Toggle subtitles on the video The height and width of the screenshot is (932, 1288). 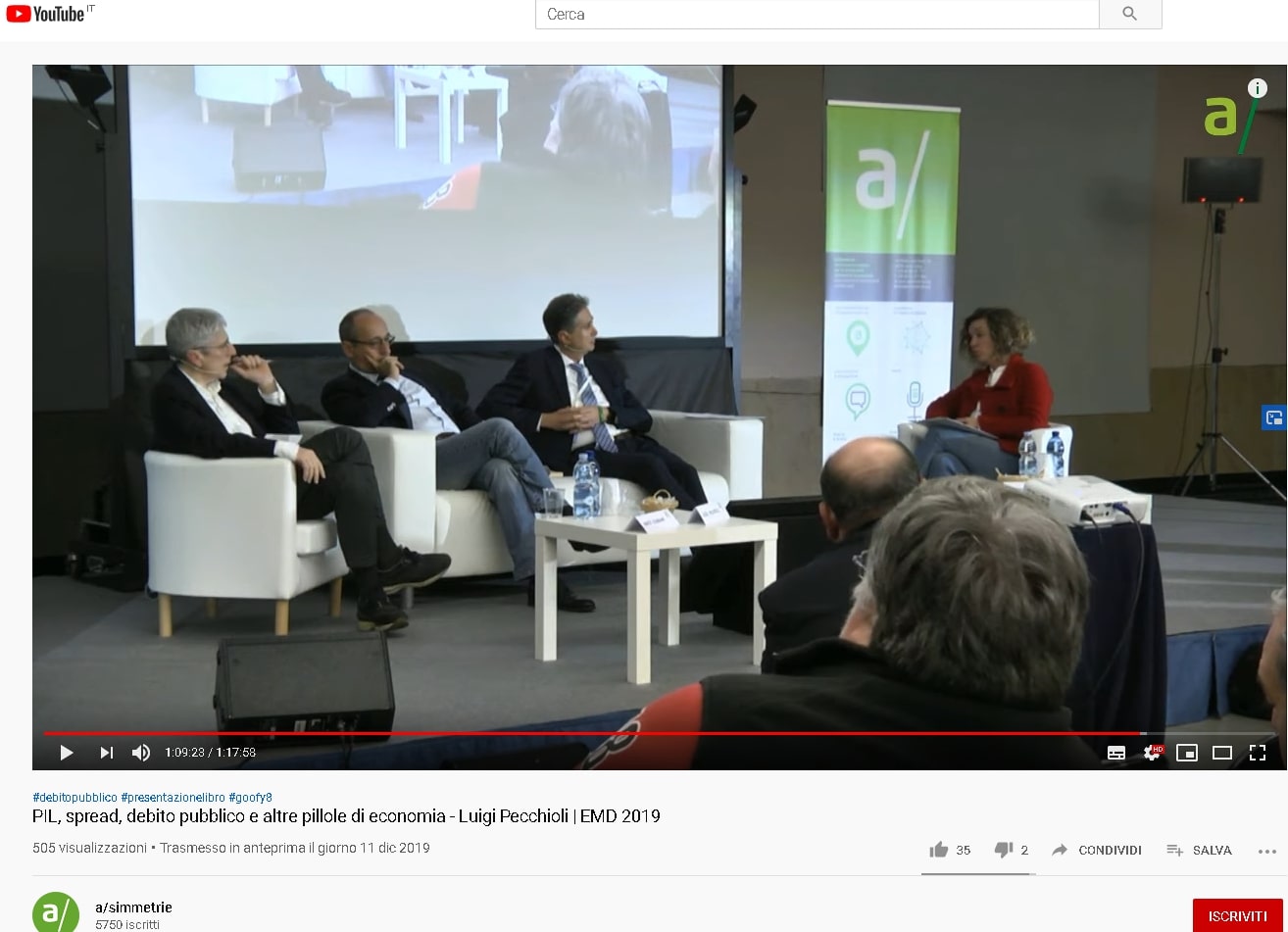coord(1116,753)
